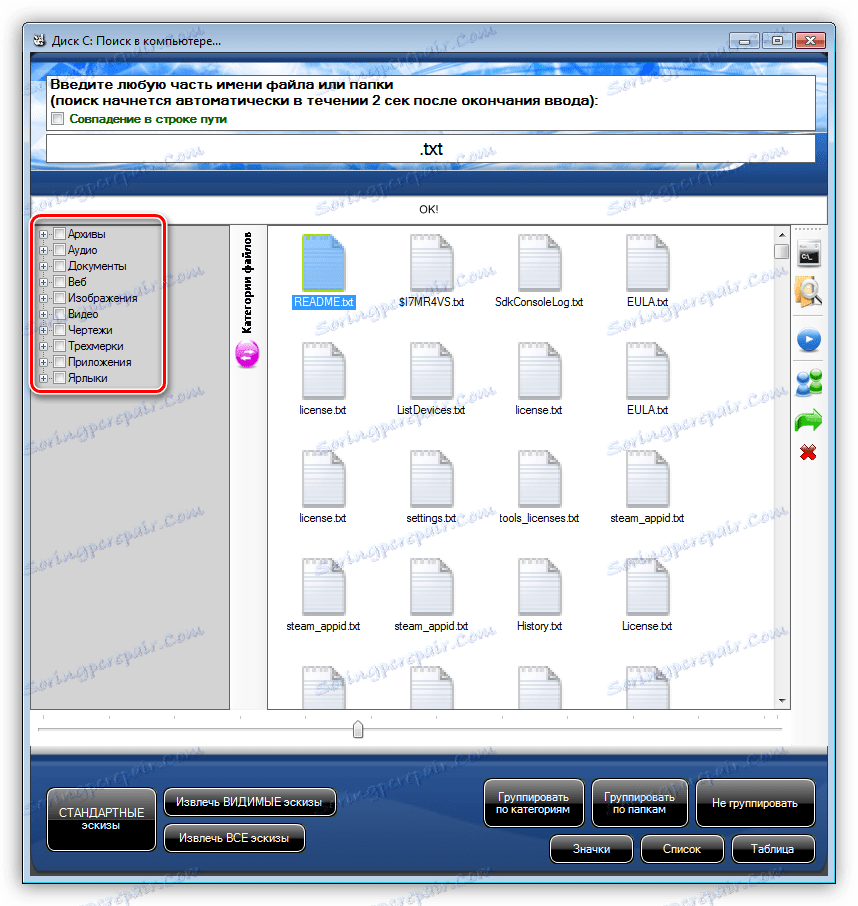The width and height of the screenshot is (858, 906).
Task: Click 'Извлечь ВИДИМЫЕ эскизы' button
Action: point(249,802)
